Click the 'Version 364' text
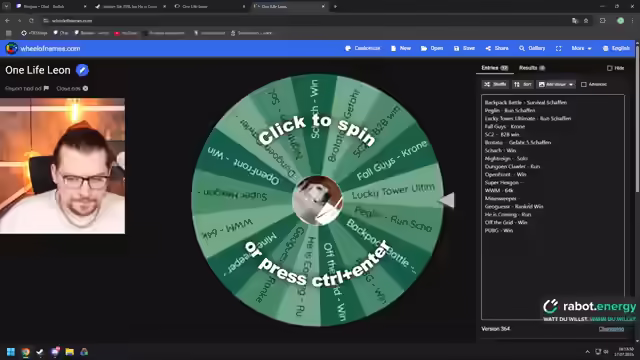The width and height of the screenshot is (640, 360). [x=496, y=329]
